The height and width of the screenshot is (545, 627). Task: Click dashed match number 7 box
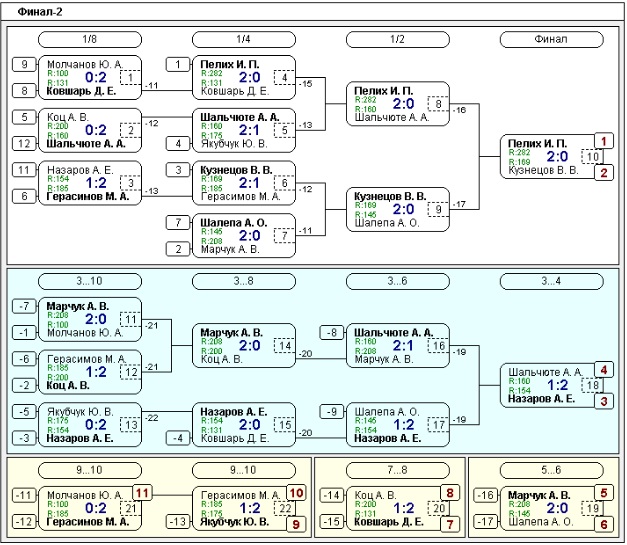pyautogui.click(x=284, y=236)
